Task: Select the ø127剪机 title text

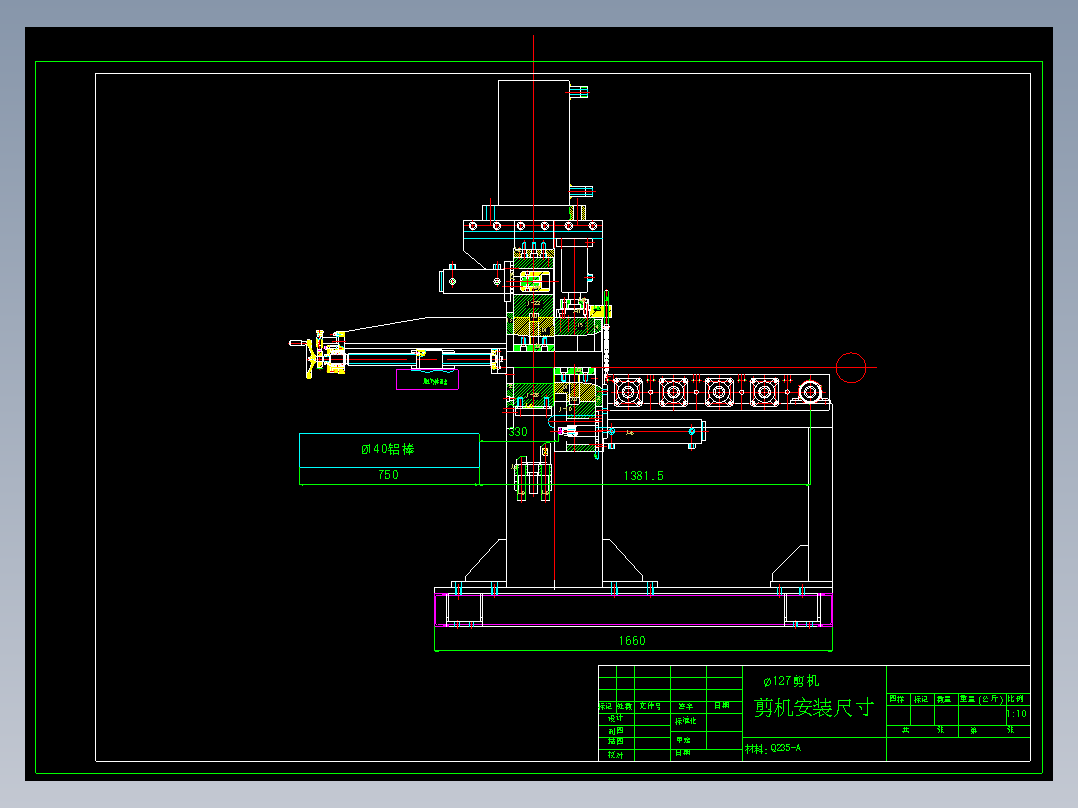Action: 791,681
